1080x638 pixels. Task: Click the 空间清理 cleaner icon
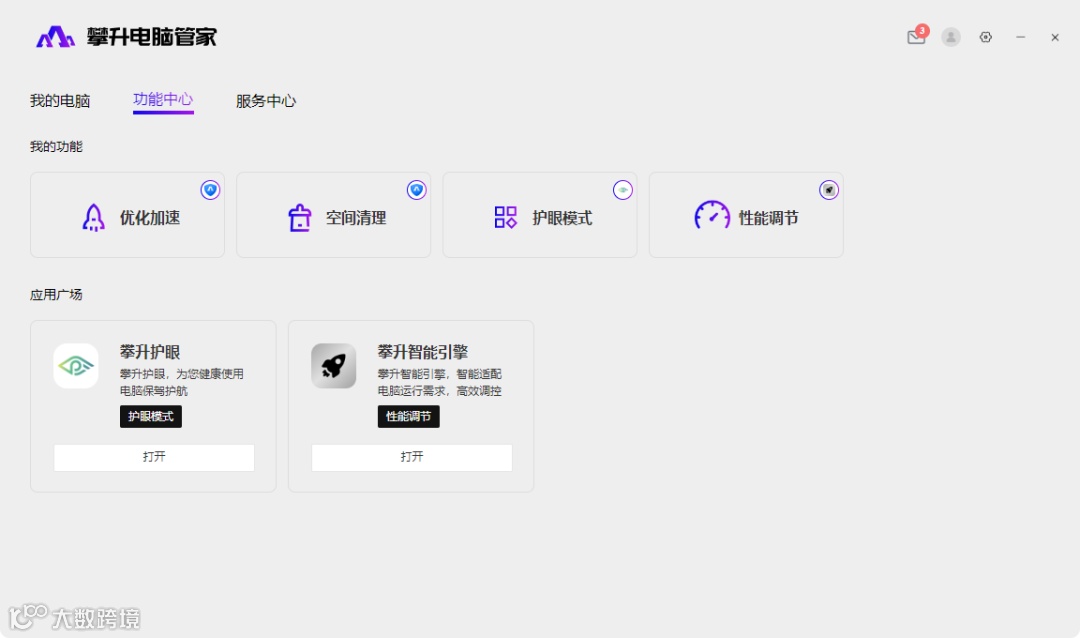coord(300,218)
